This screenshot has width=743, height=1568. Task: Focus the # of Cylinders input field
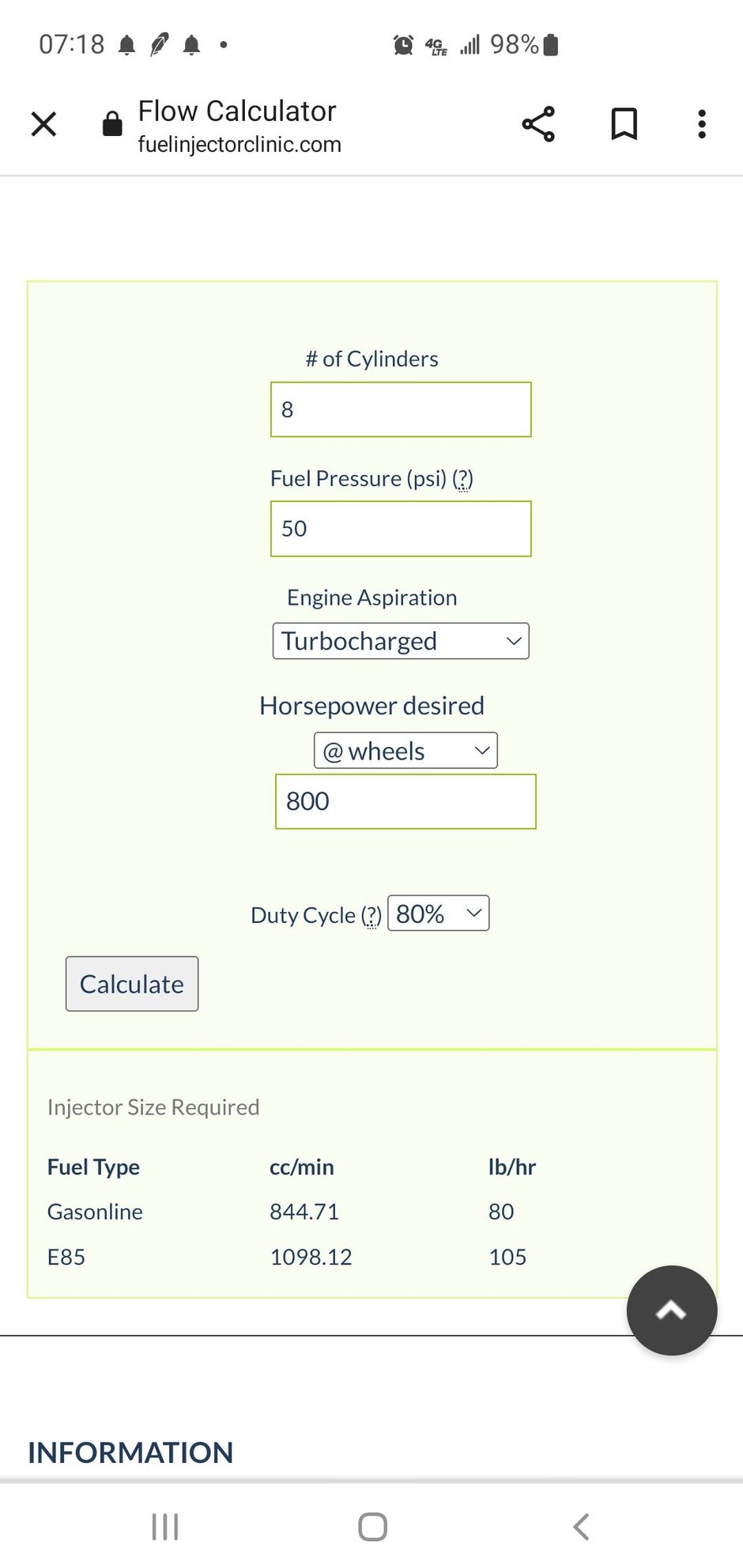click(x=401, y=409)
